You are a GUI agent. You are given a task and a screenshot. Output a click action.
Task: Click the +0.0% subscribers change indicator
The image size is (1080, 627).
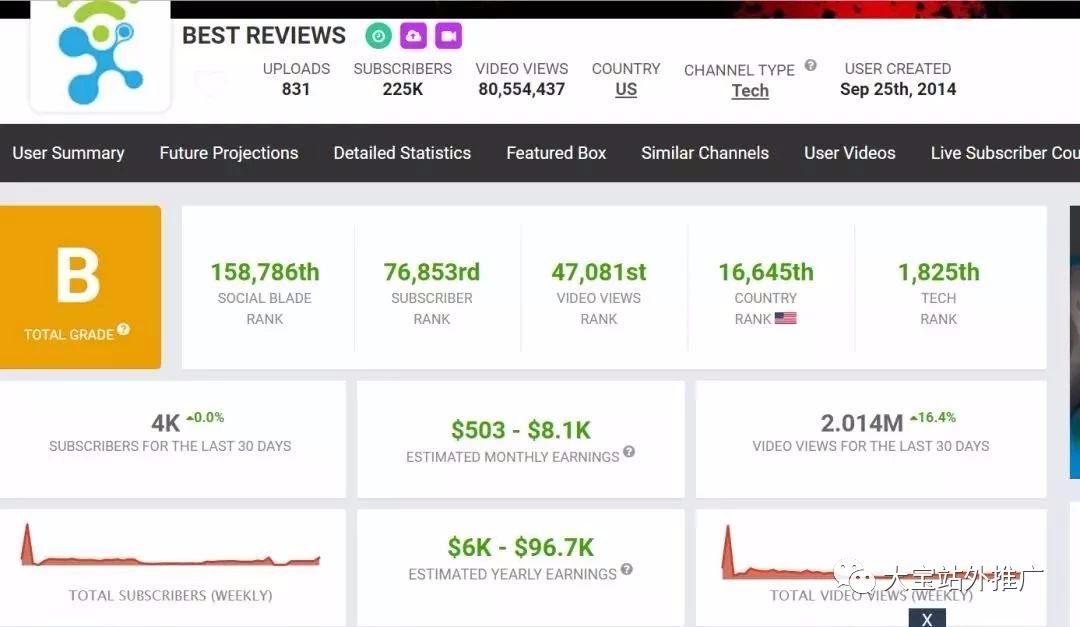[205, 418]
